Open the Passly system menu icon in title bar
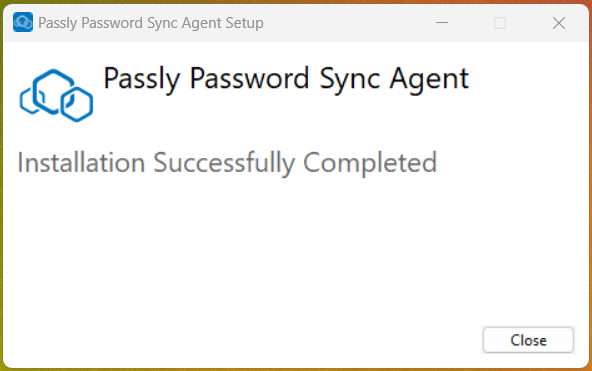 click(23, 23)
